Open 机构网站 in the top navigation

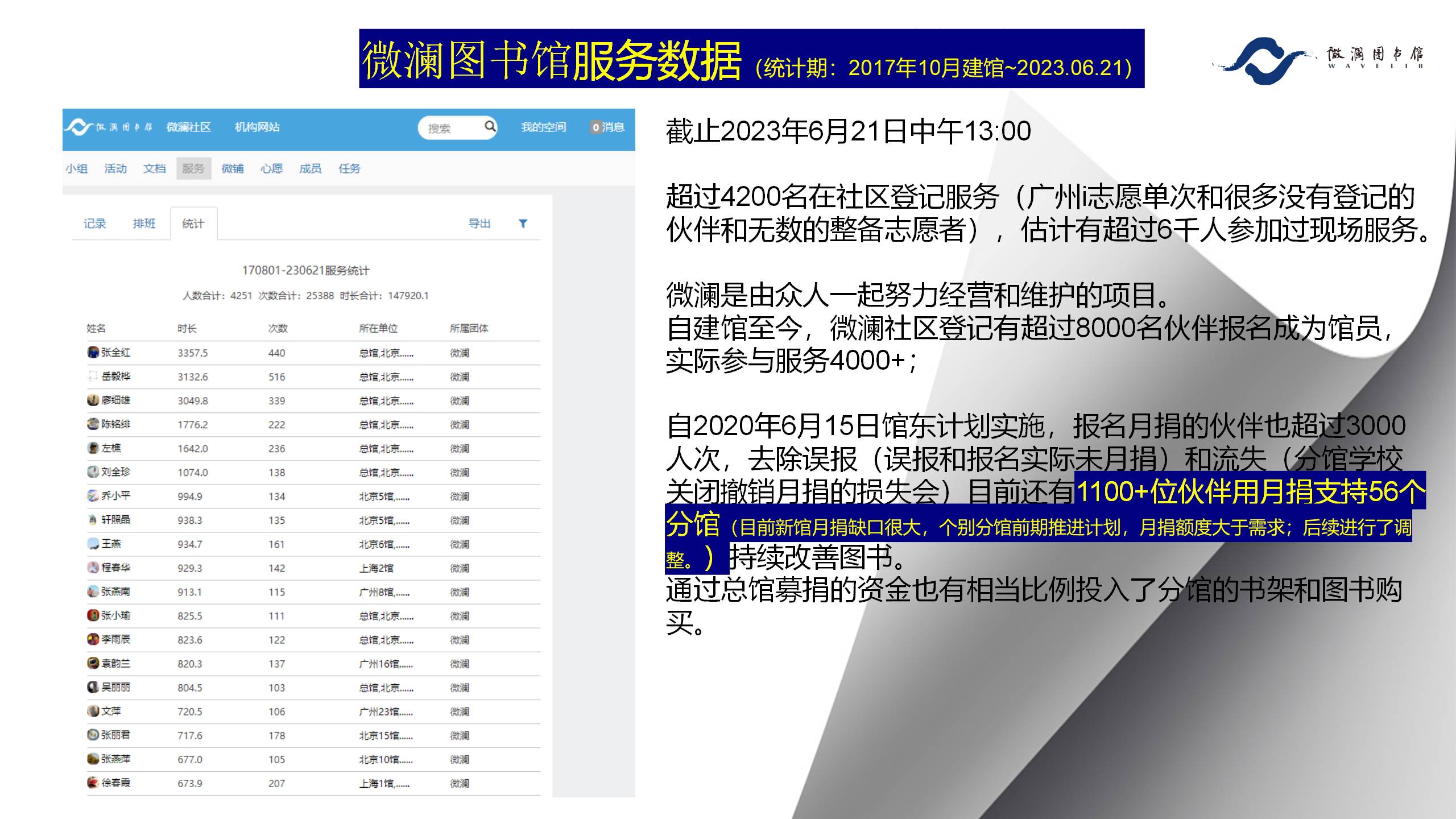click(x=257, y=127)
